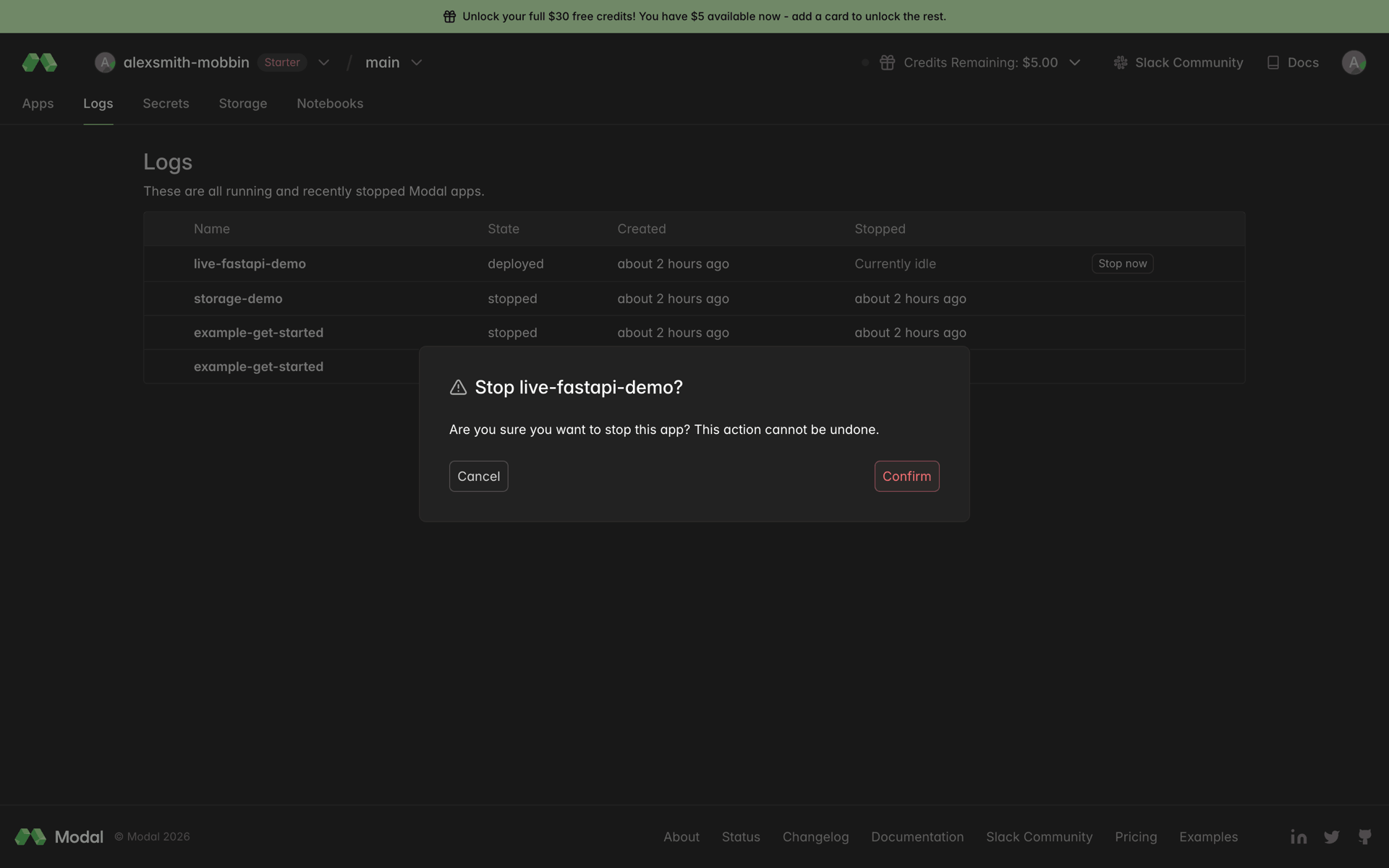Switch to the Logs tab

pos(98,103)
